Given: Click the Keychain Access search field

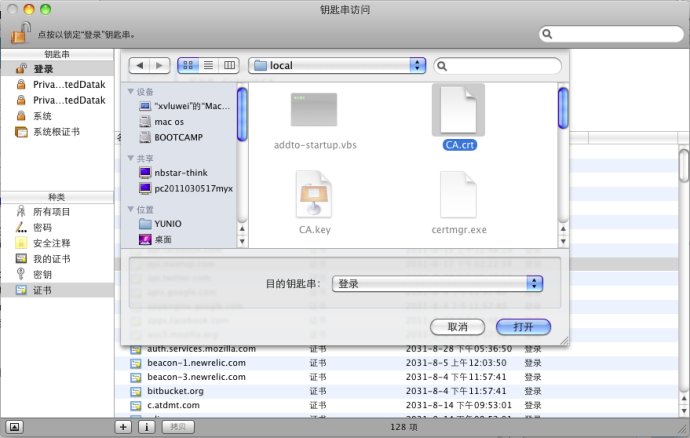Looking at the screenshot, I should click(x=611, y=34).
